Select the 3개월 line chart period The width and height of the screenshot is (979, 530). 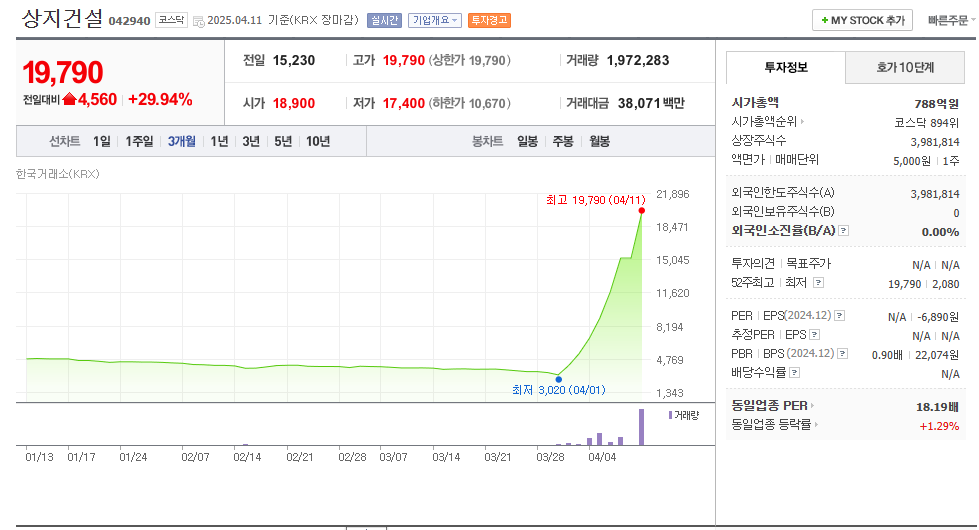coord(182,142)
